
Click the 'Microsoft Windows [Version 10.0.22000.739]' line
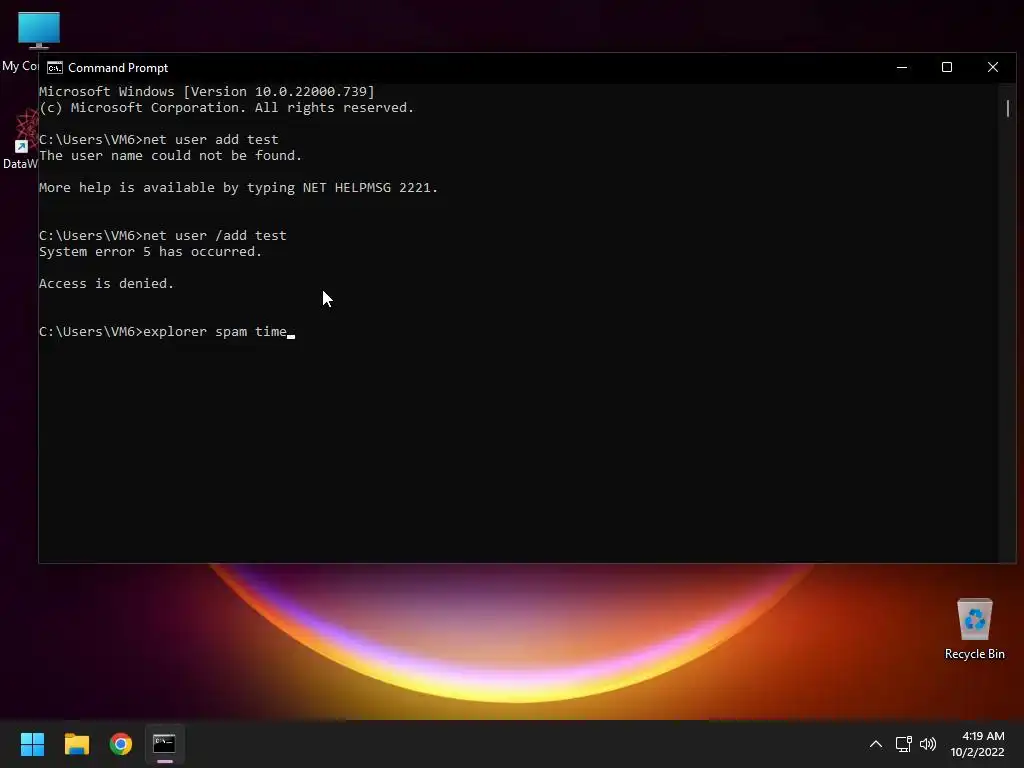click(x=206, y=91)
